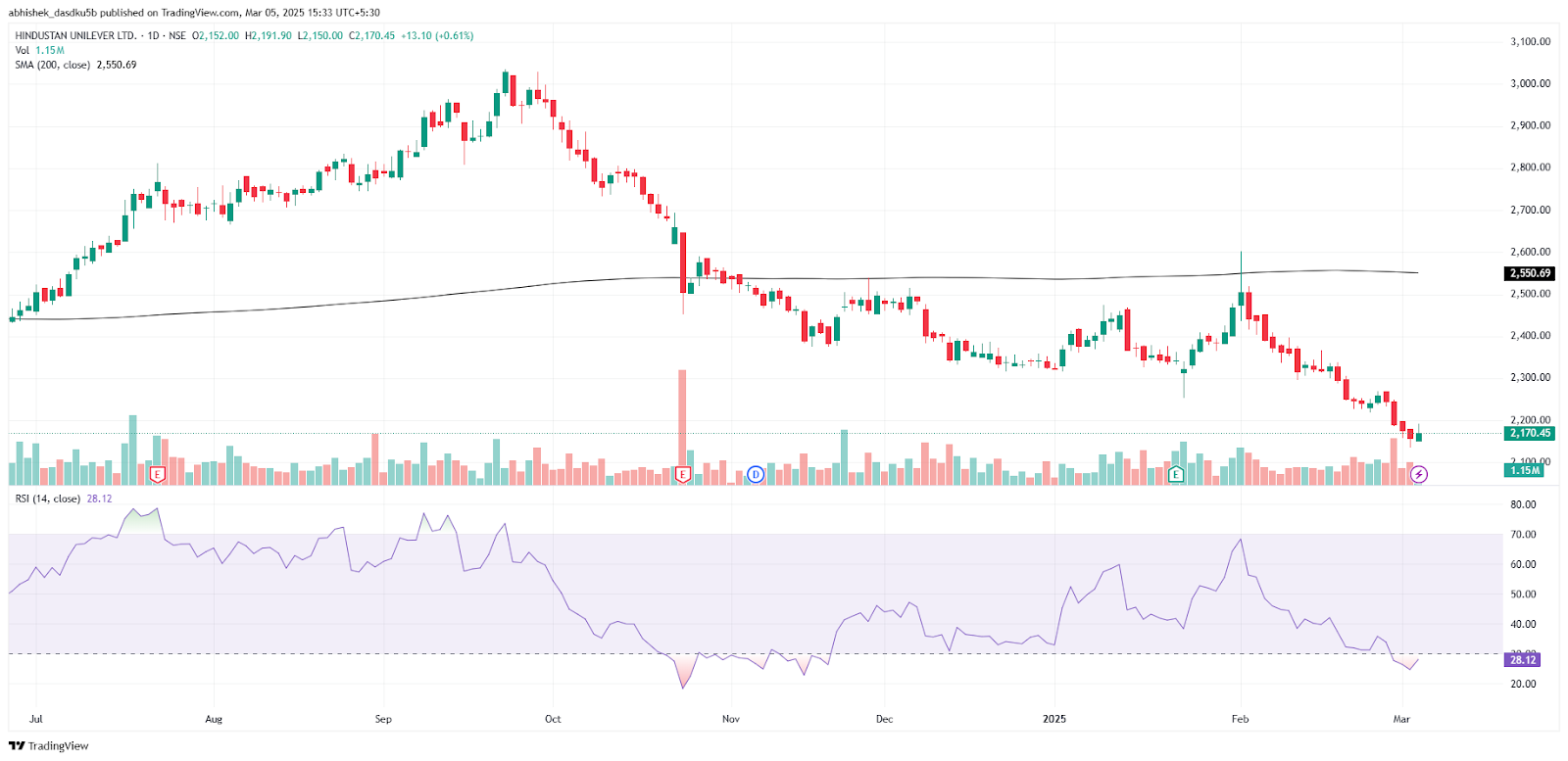Image resolution: width=1568 pixels, height=761 pixels.
Task: Click the high value H2,191.90
Action: [x=269, y=35]
